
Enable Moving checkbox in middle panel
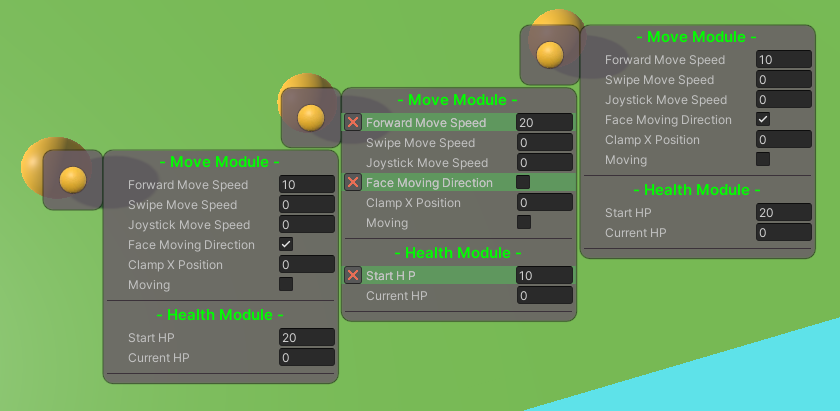pyautogui.click(x=524, y=222)
